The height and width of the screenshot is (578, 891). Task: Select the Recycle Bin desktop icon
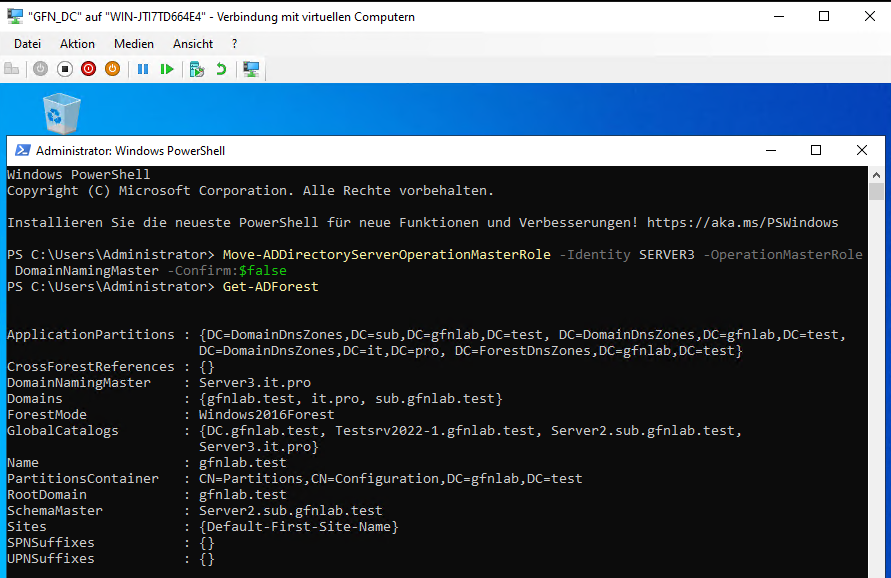[x=62, y=113]
